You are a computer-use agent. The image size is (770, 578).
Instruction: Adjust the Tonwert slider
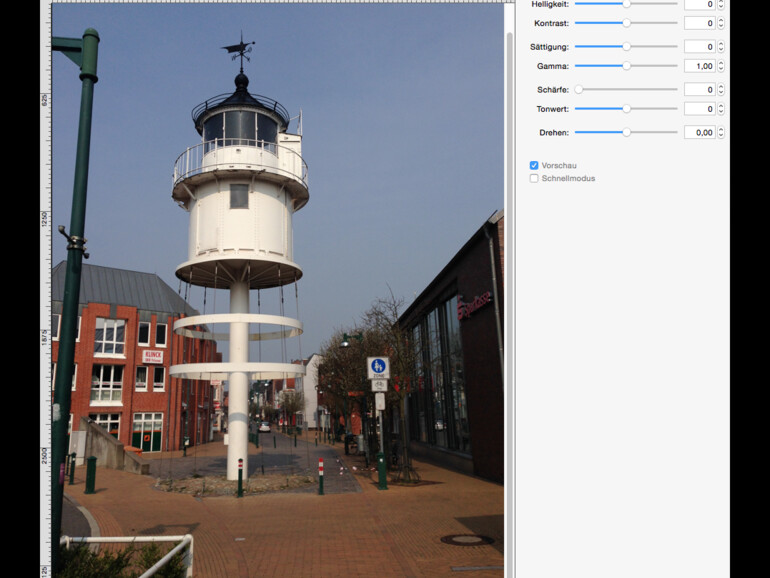click(x=626, y=109)
